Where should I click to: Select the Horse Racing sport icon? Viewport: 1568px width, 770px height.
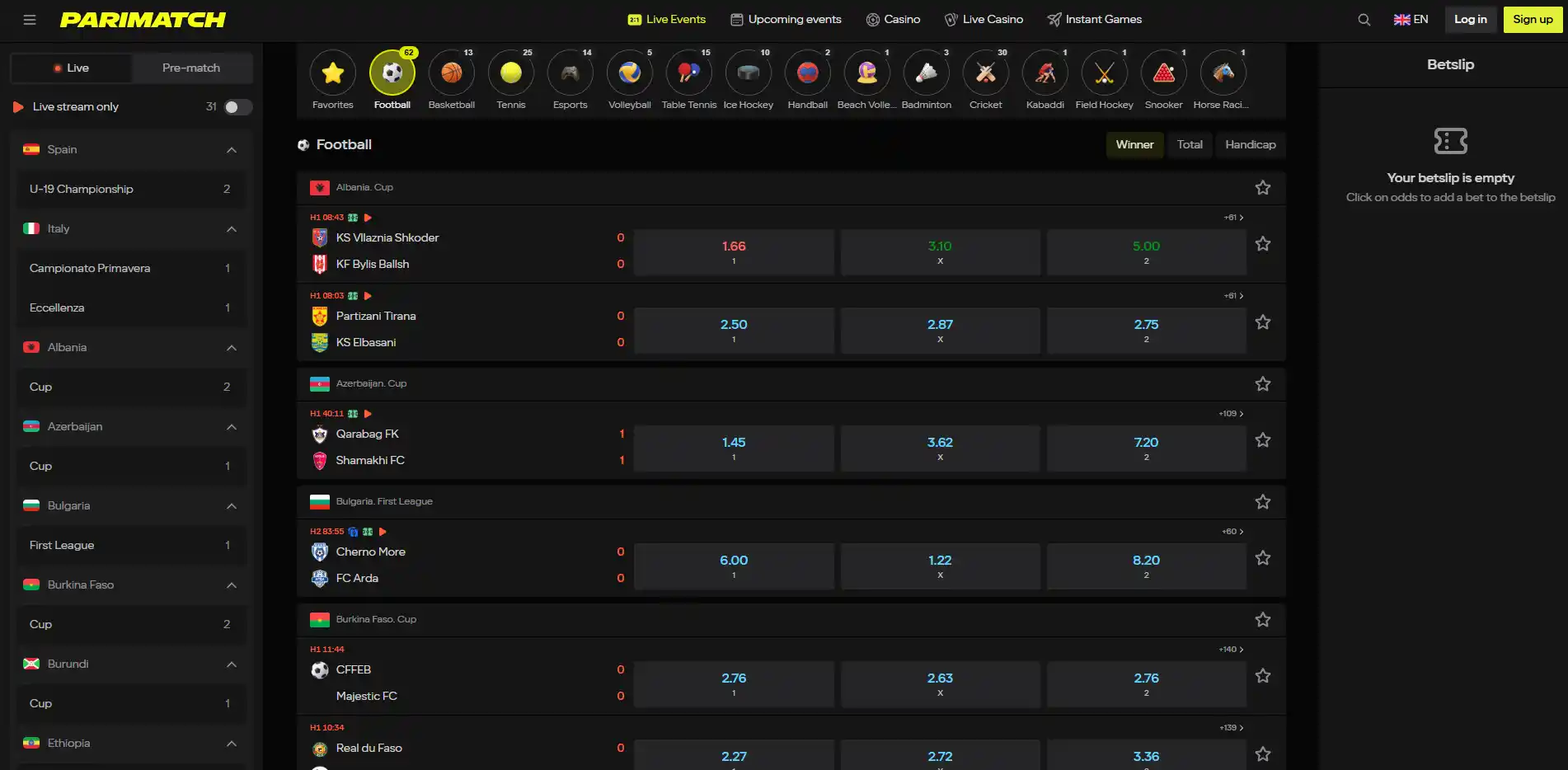point(1223,73)
